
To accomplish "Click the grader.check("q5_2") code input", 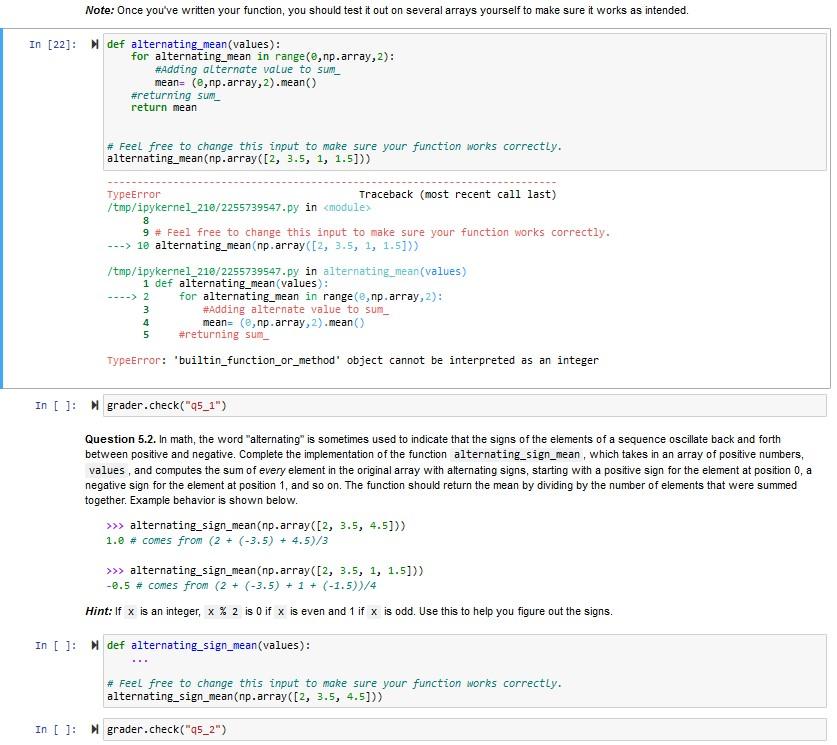I will pyautogui.click(x=464, y=730).
